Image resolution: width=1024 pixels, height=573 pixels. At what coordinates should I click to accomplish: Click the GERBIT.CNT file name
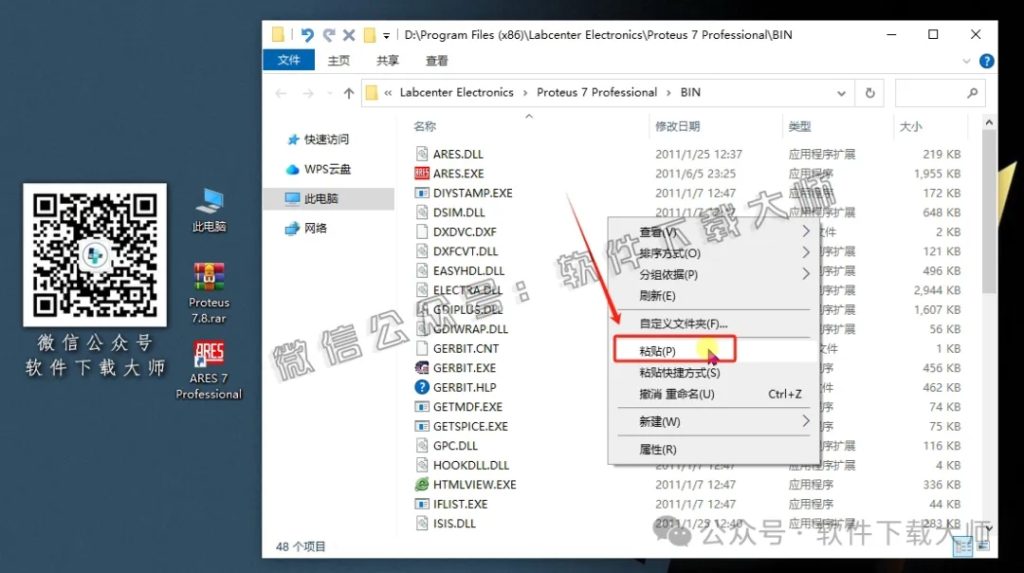point(466,348)
